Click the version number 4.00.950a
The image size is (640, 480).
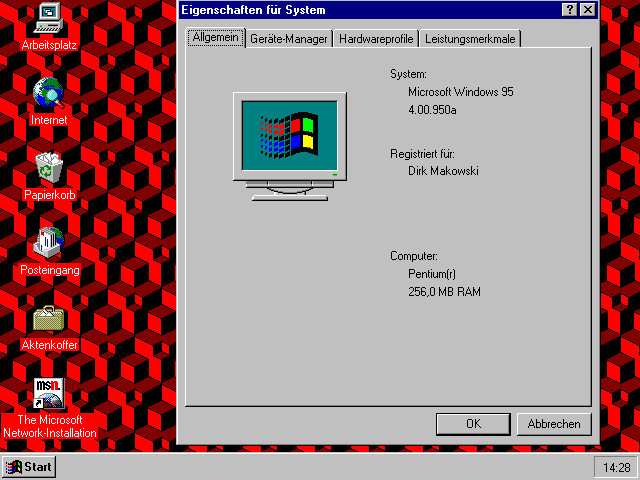[x=432, y=110]
